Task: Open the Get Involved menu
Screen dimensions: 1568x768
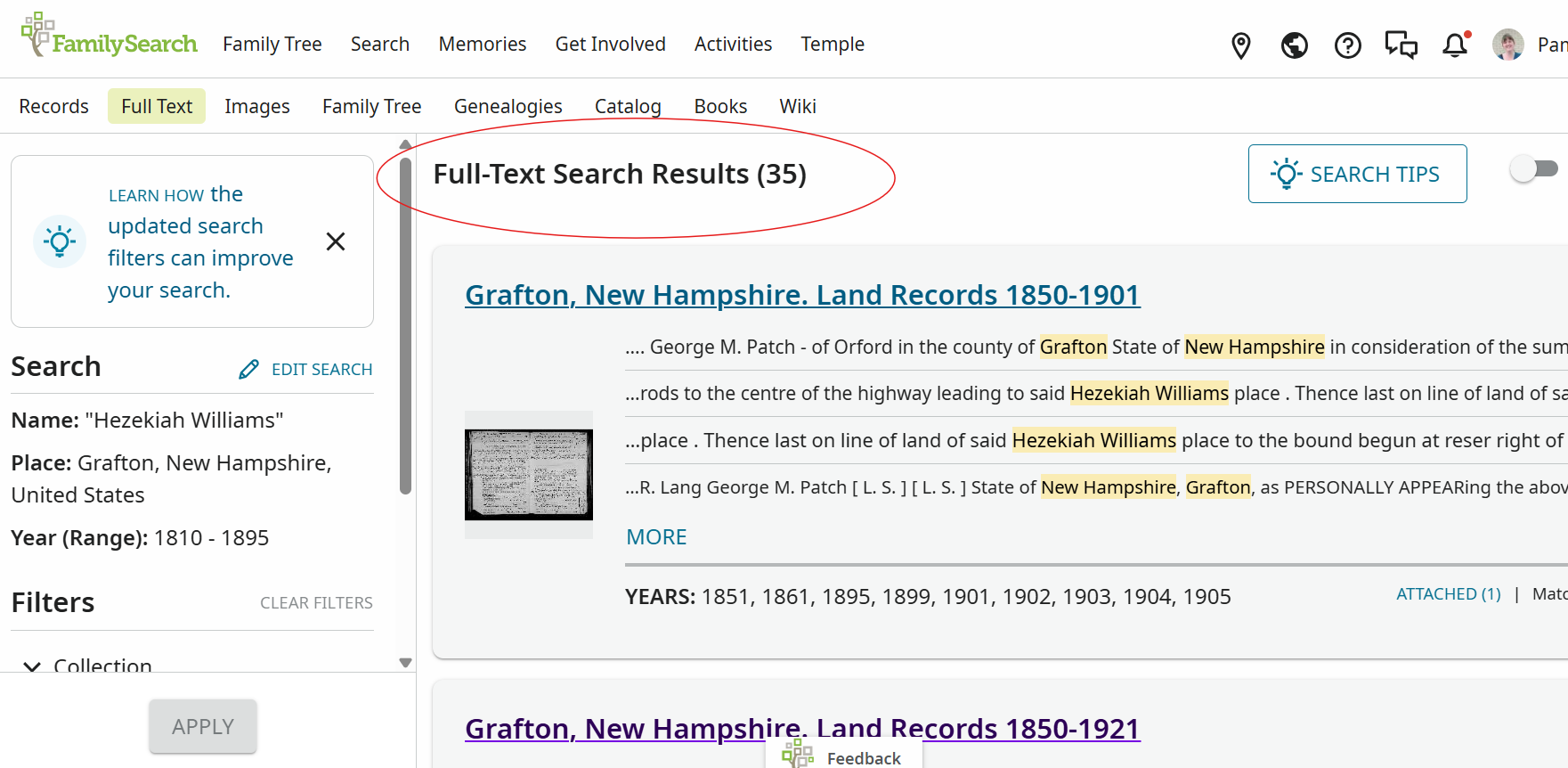Action: [x=611, y=45]
